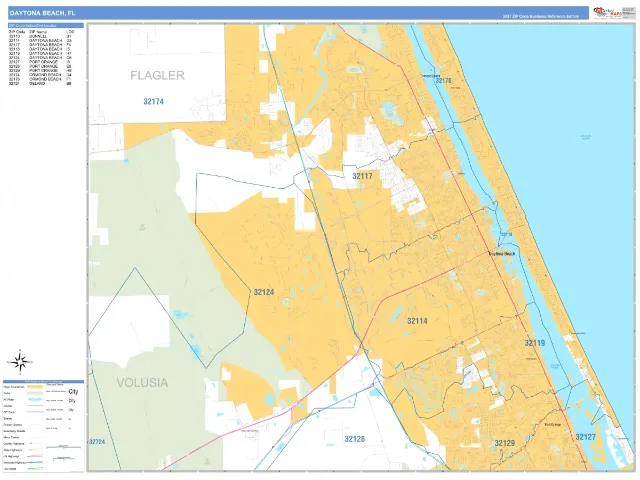Select the 32128 ZIP label on map

click(x=355, y=439)
